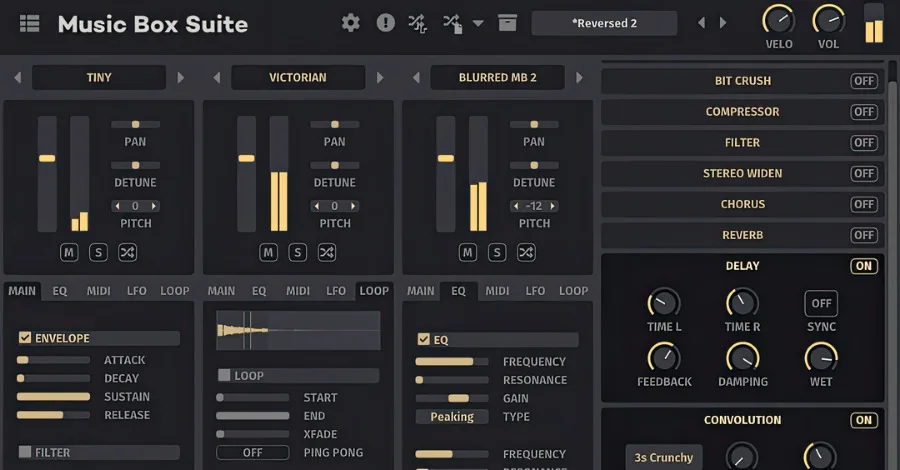Select next sound after VICTORIAN
Viewport: 900px width, 470px height.
(x=379, y=77)
